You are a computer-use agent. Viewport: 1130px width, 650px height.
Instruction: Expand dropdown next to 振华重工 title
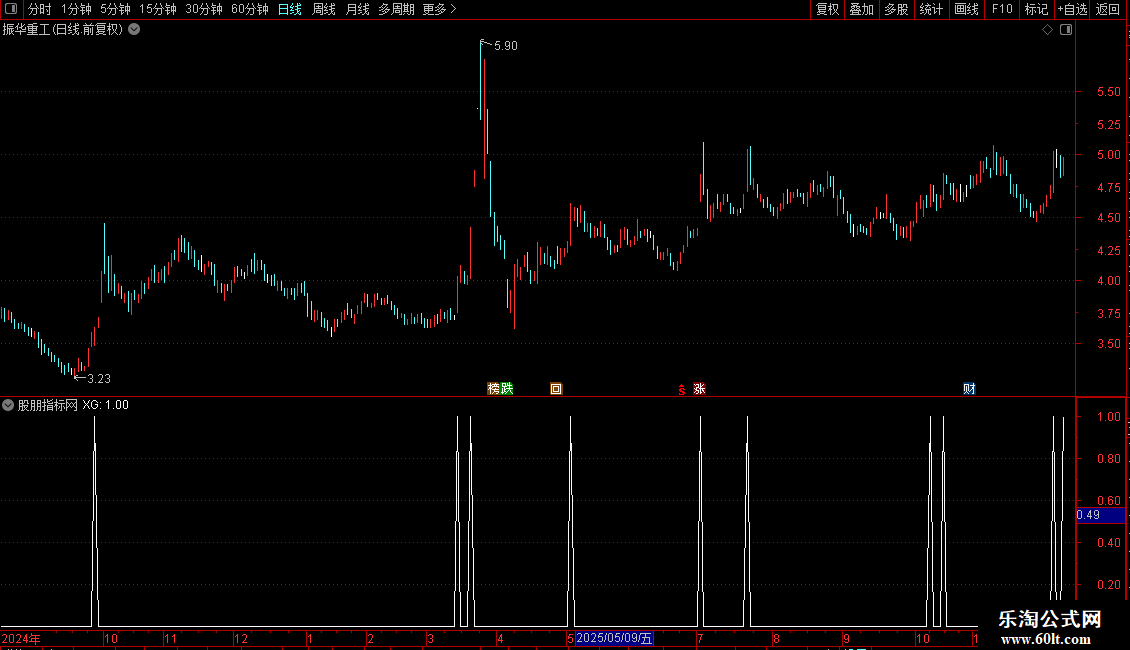click(x=134, y=30)
